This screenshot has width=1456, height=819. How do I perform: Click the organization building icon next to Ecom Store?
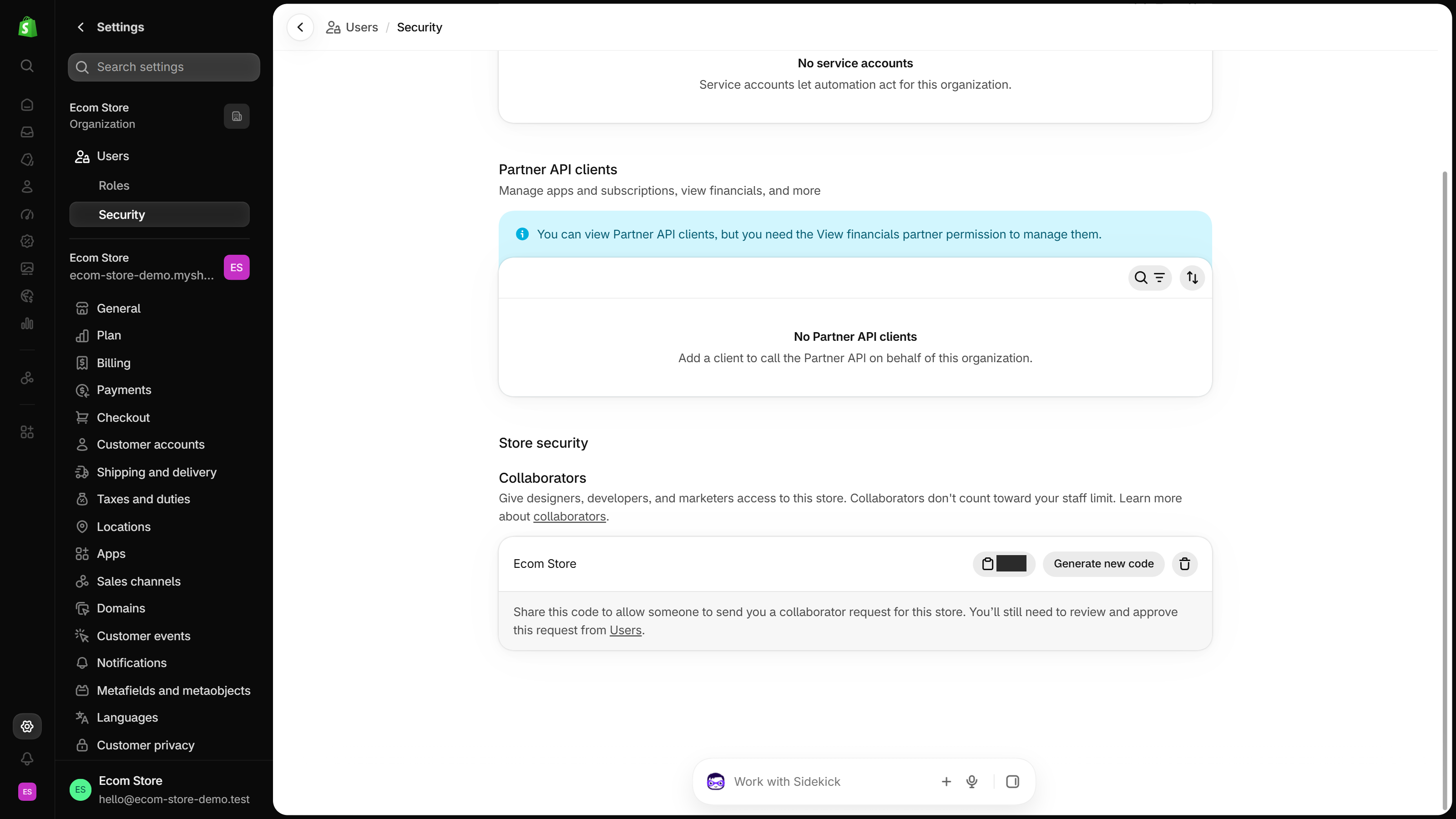coord(237,116)
